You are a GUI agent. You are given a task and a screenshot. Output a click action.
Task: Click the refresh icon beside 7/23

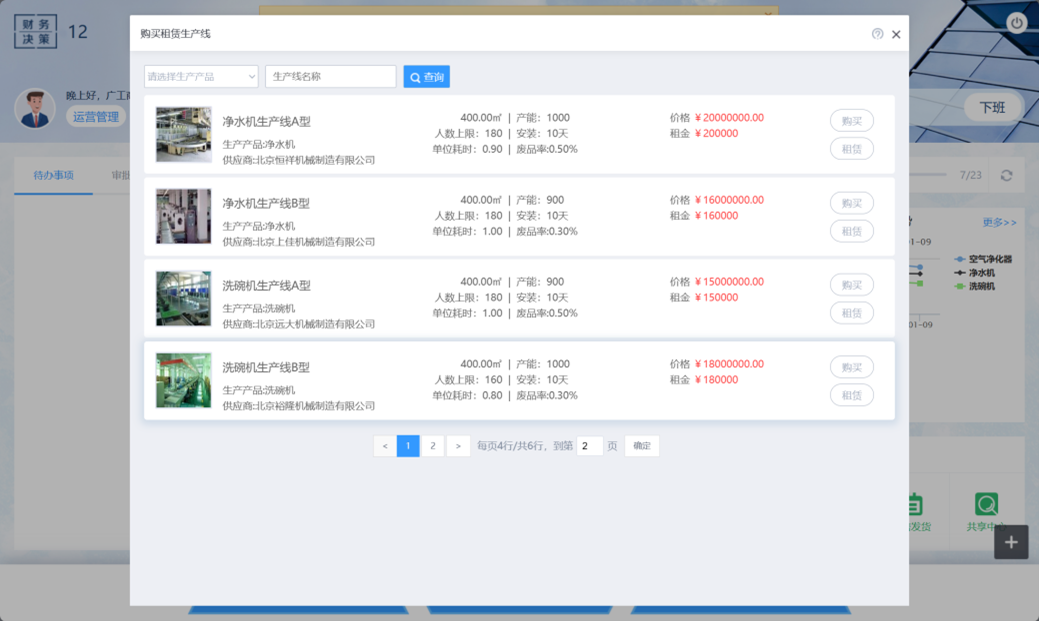[x=1006, y=175]
